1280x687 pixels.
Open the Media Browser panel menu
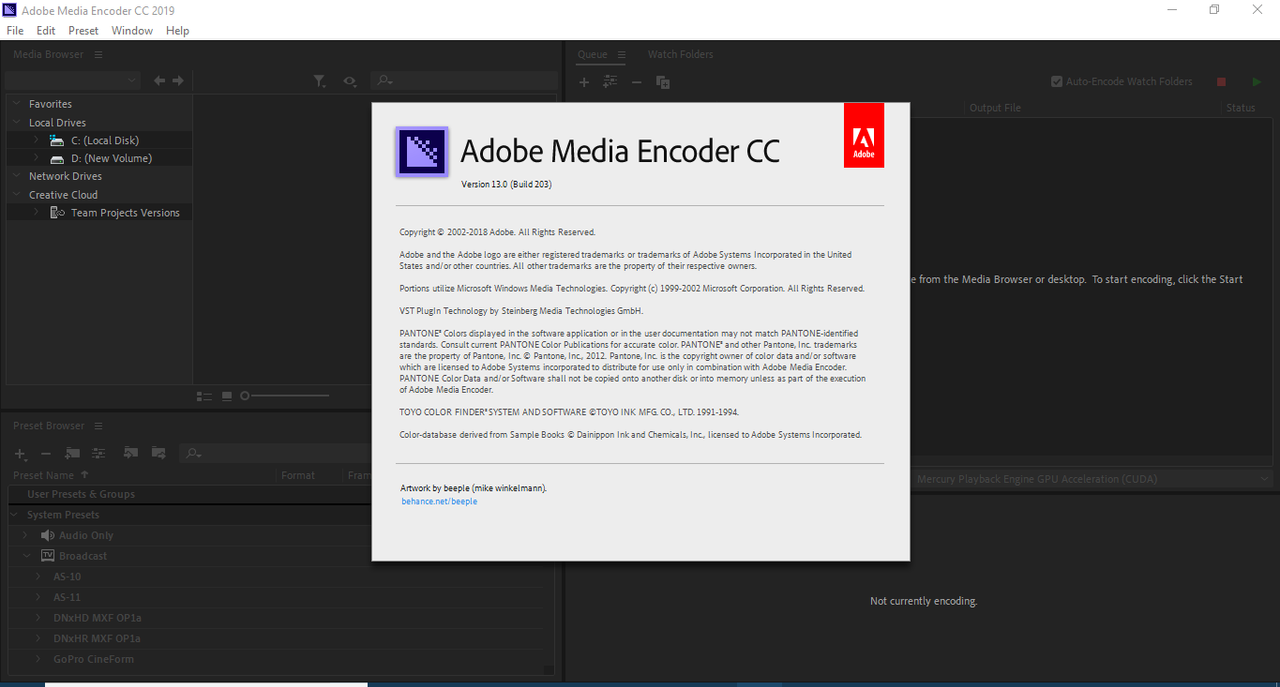pos(98,54)
